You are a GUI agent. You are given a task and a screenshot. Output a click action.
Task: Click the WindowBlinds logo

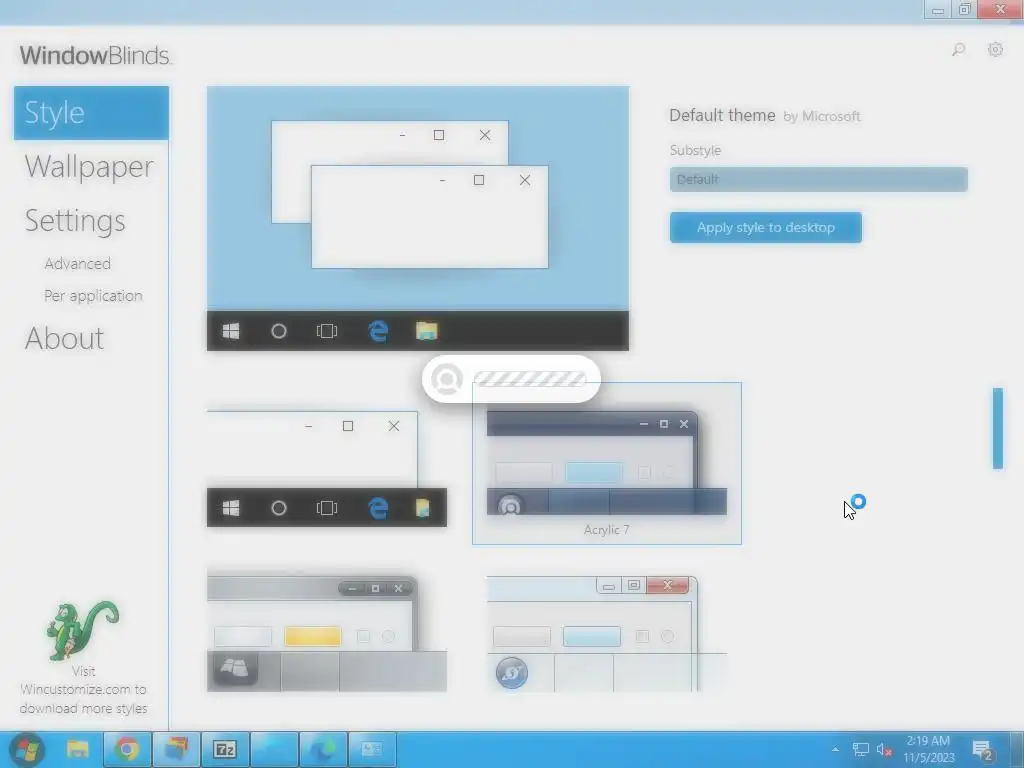95,56
